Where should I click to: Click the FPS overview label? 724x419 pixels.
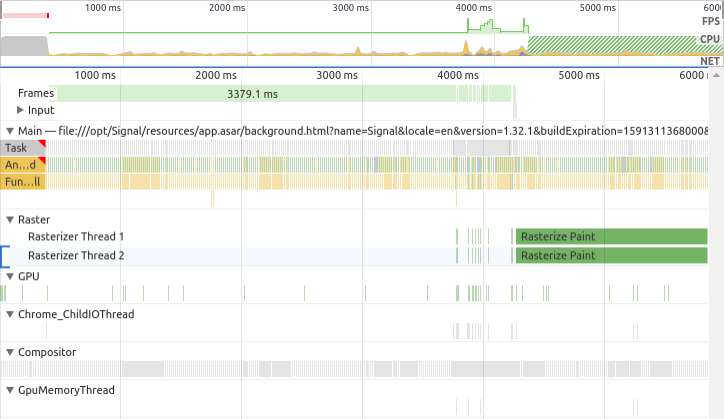coord(711,21)
